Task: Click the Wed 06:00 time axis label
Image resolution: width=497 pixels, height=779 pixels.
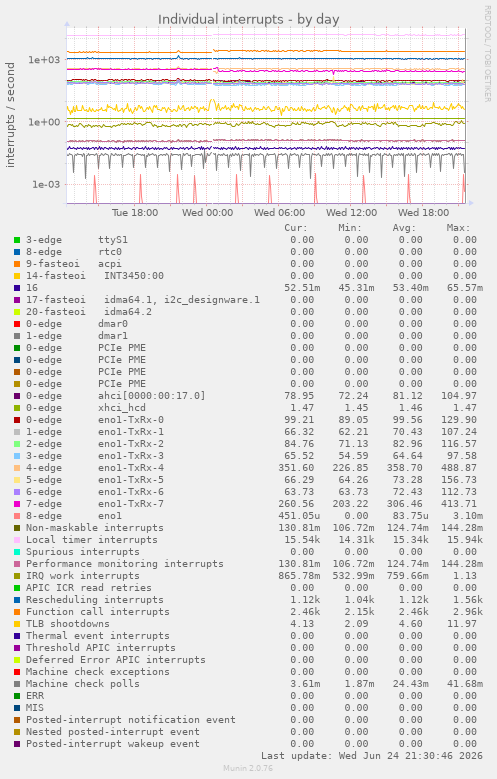Action: point(279,213)
